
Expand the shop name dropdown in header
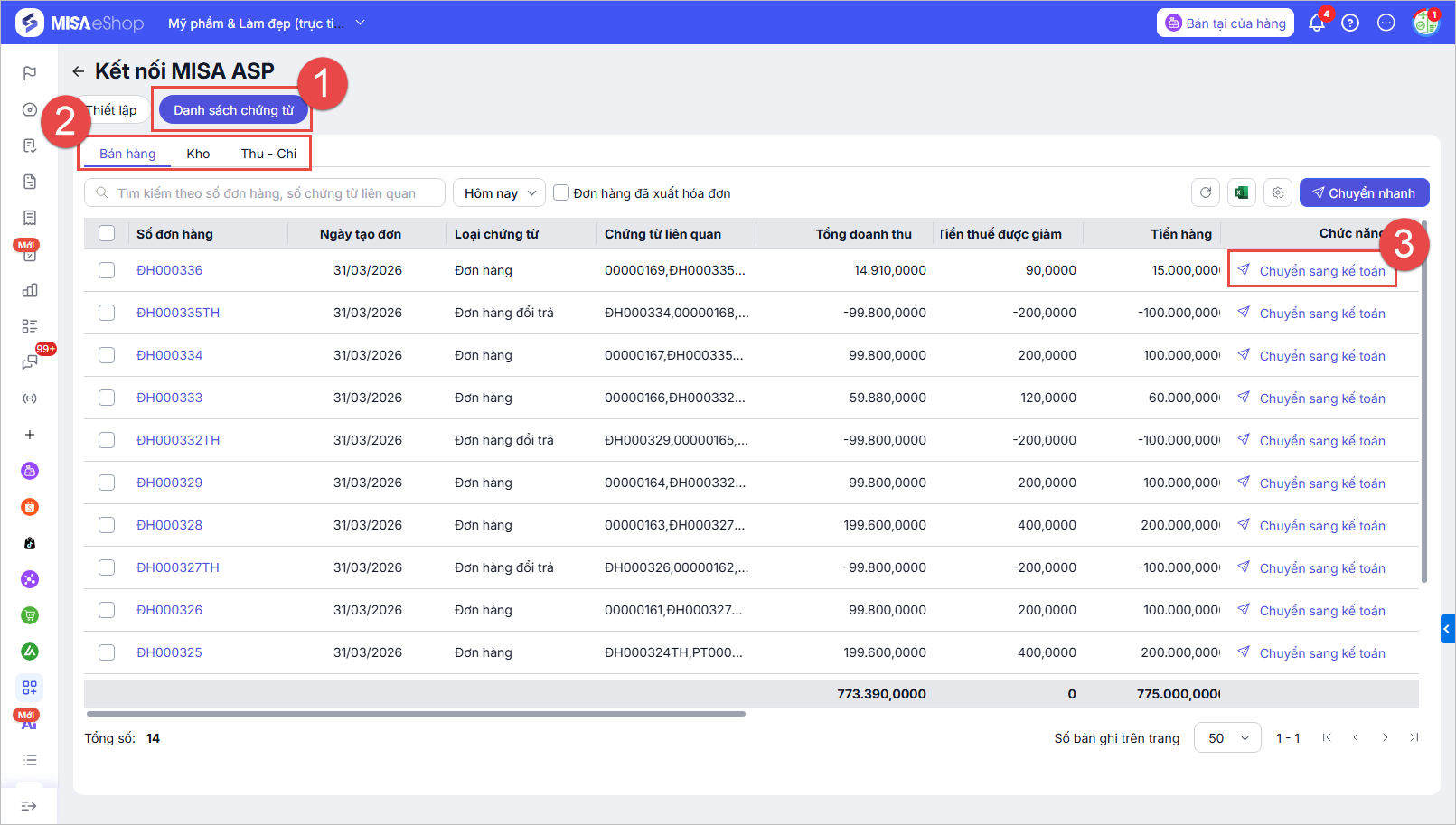361,23
